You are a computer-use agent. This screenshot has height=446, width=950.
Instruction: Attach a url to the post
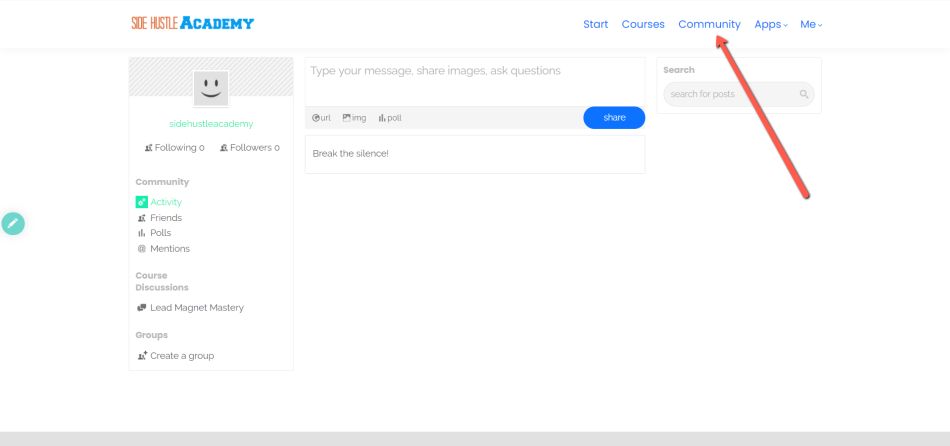coord(321,118)
